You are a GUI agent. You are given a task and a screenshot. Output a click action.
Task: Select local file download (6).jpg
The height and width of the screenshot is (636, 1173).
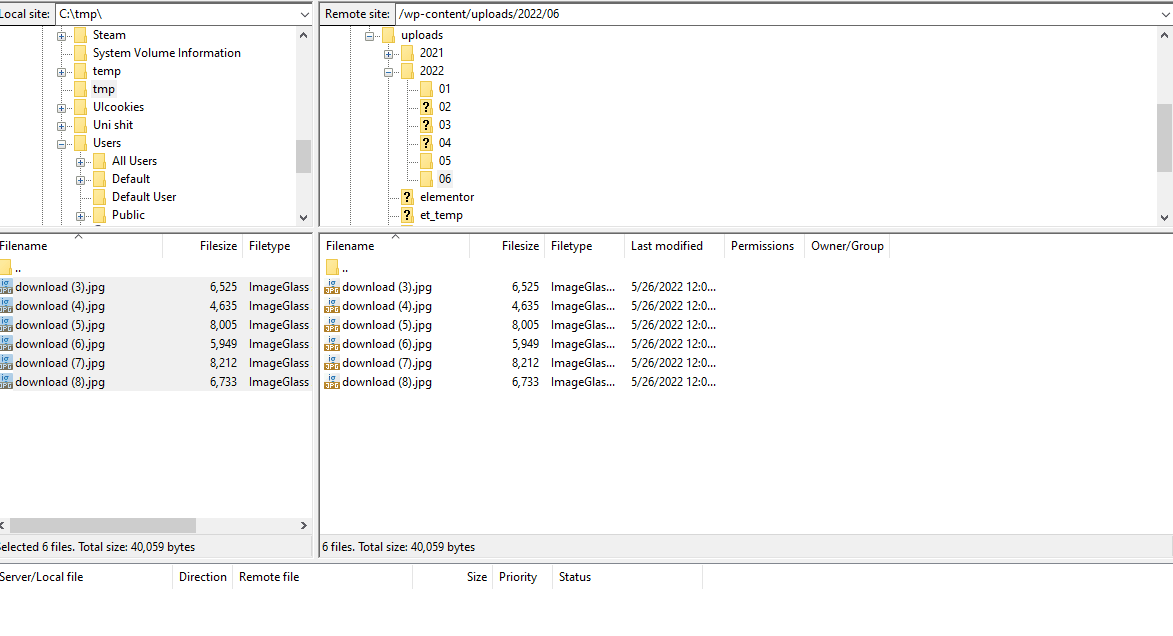pyautogui.click(x=60, y=344)
